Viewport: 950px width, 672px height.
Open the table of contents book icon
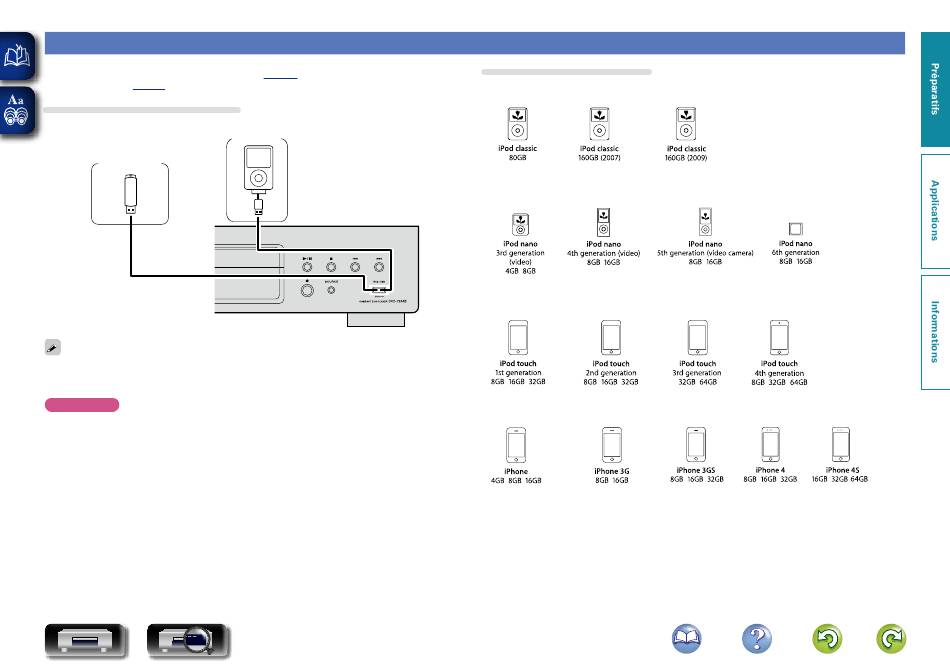pos(17,56)
